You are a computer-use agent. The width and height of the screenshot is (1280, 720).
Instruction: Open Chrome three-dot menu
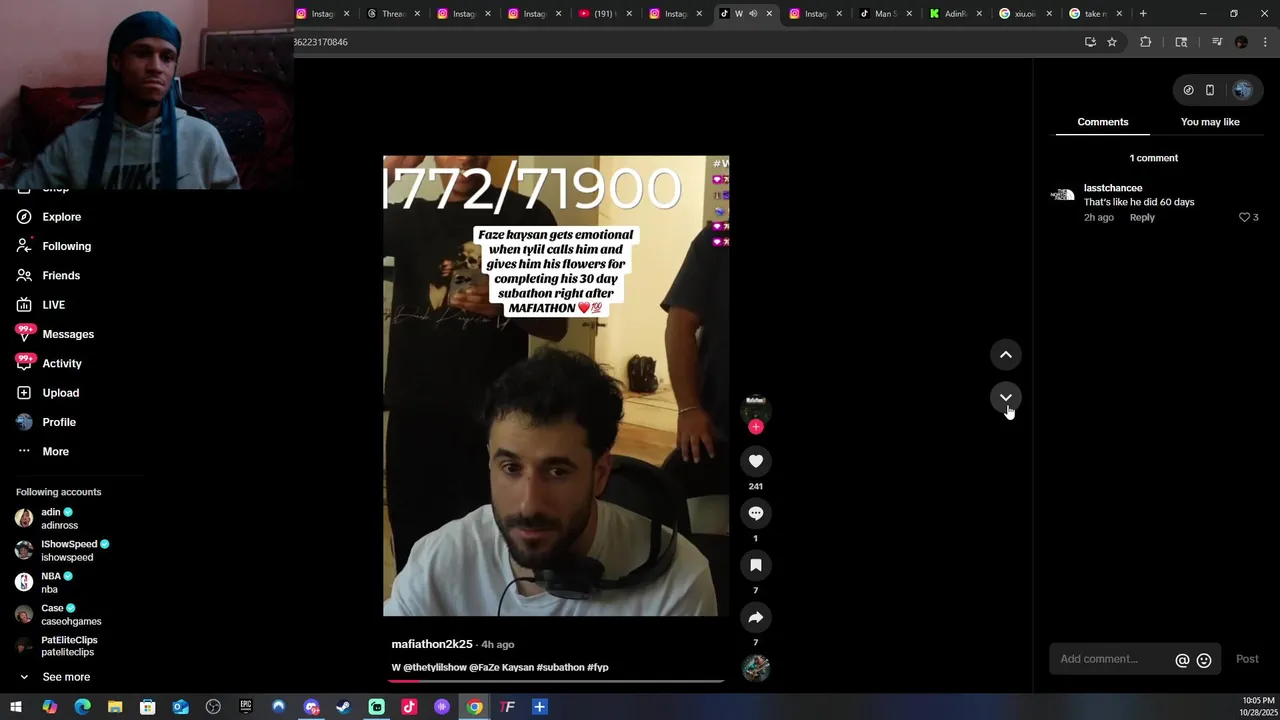point(1265,42)
